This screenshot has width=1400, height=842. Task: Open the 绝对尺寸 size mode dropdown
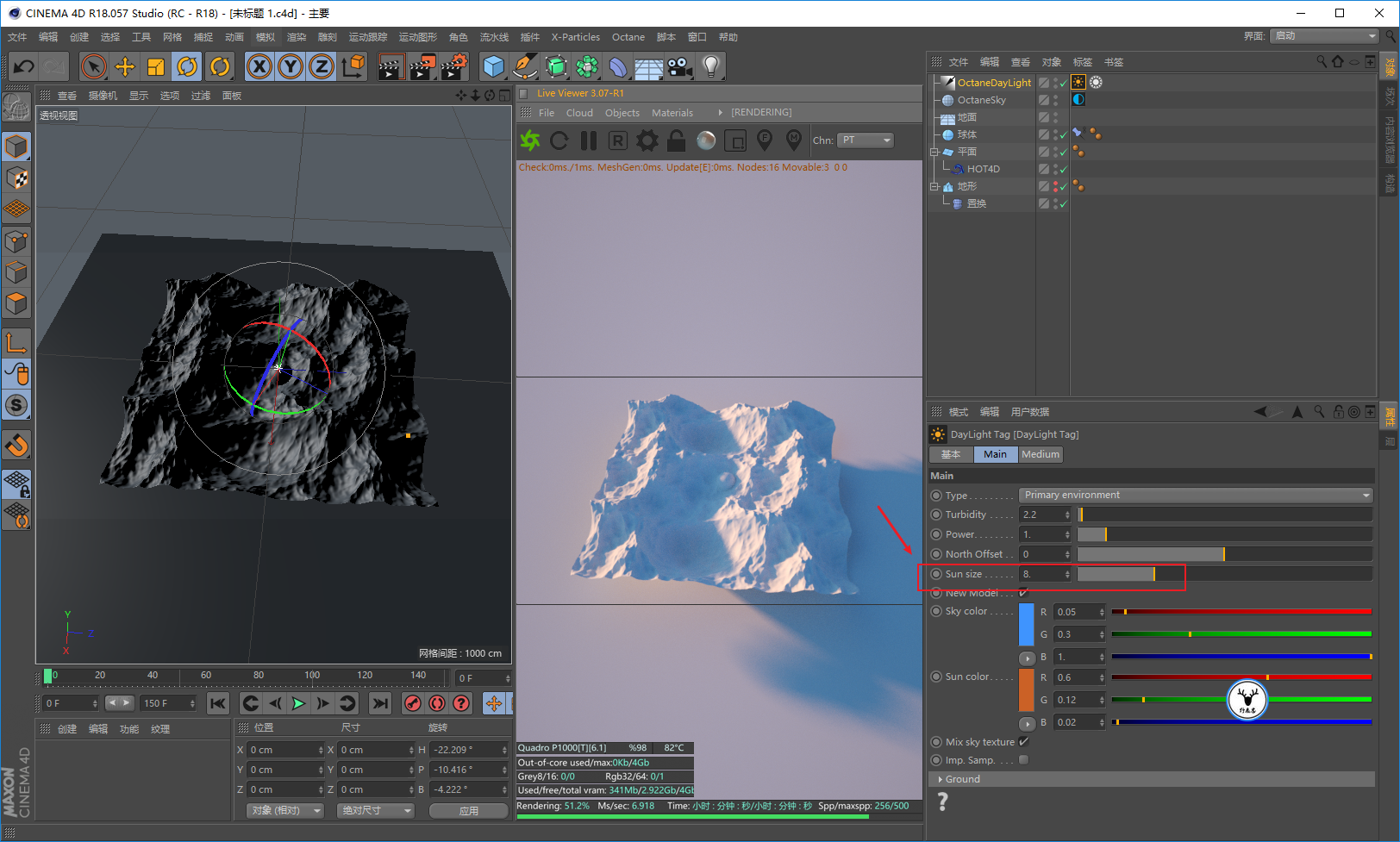click(376, 810)
